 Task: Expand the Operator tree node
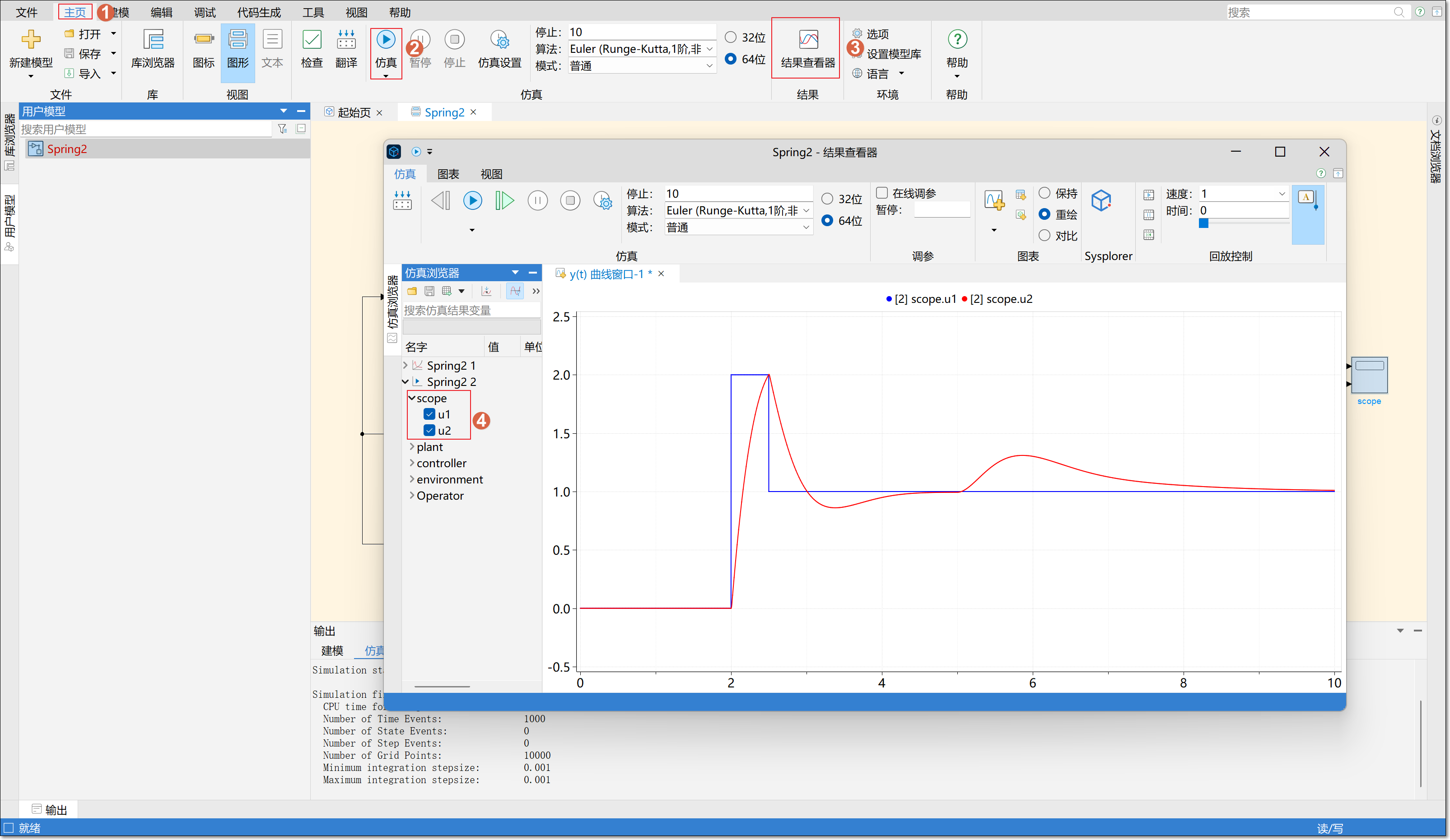pyautogui.click(x=411, y=495)
